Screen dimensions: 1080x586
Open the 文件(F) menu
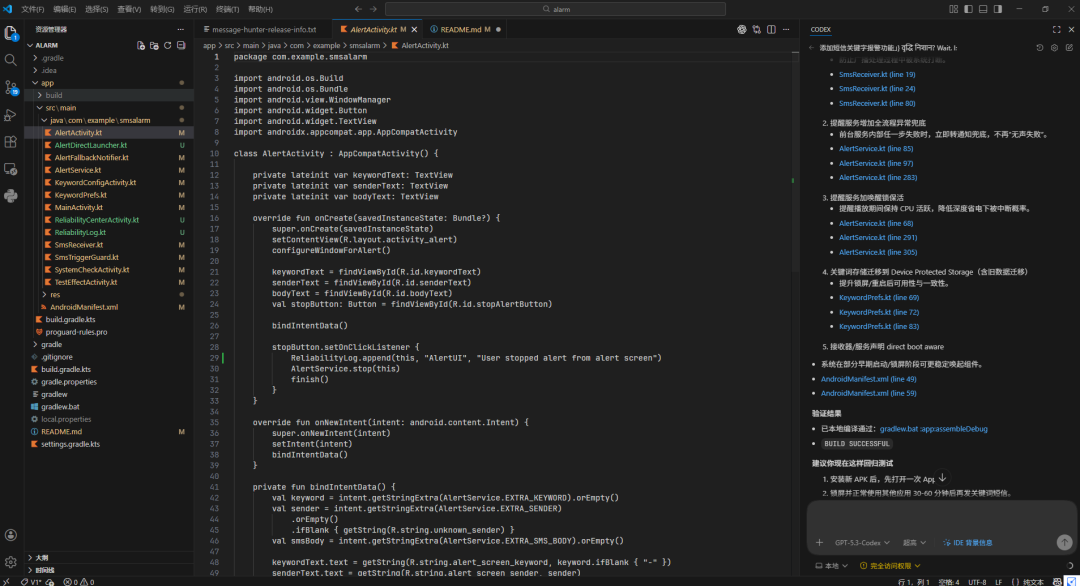tap(32, 9)
